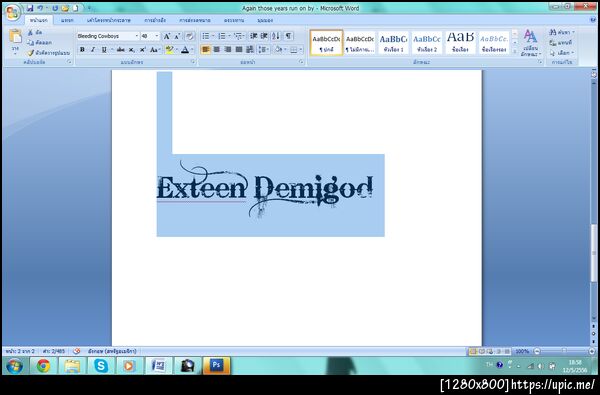
Task: Apply the yellow text highlight color
Action: 169,50
